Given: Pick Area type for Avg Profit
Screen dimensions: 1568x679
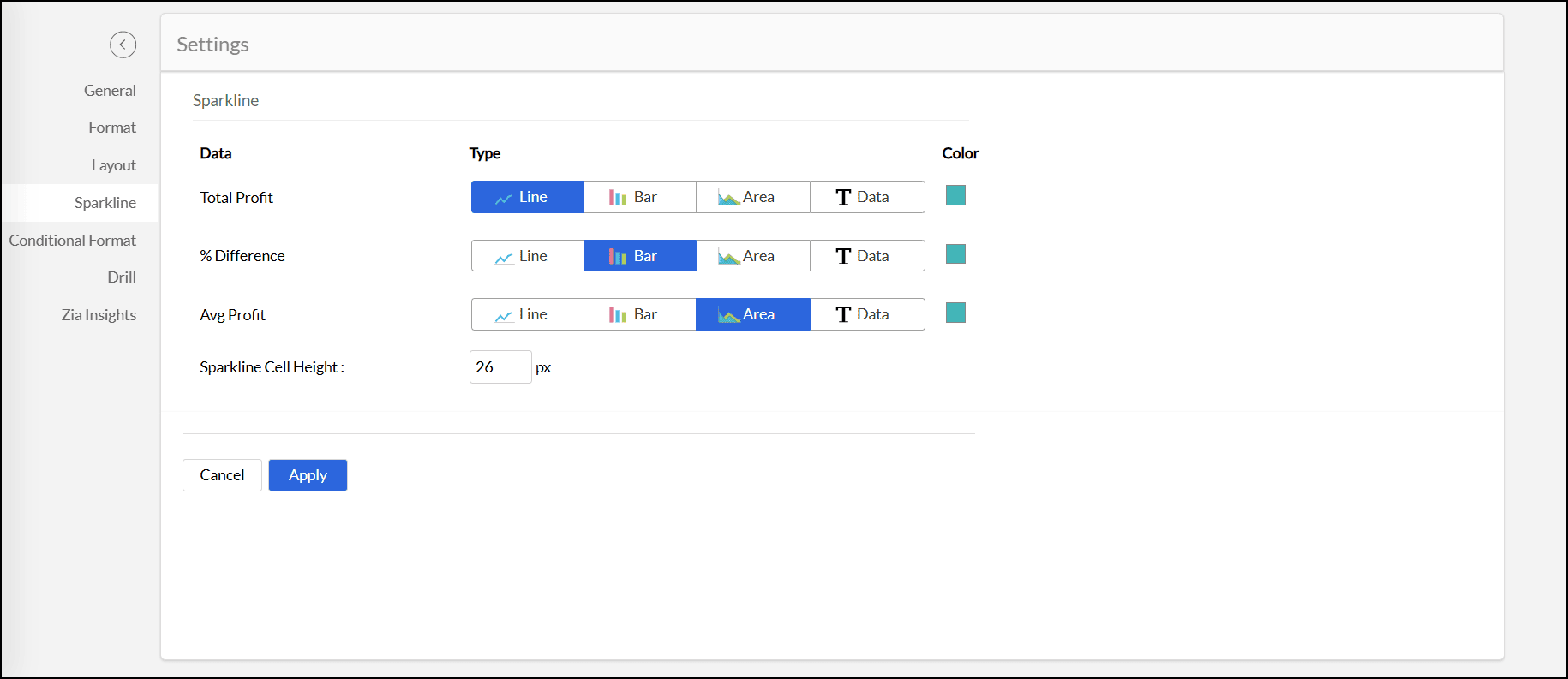Looking at the screenshot, I should click(x=752, y=314).
